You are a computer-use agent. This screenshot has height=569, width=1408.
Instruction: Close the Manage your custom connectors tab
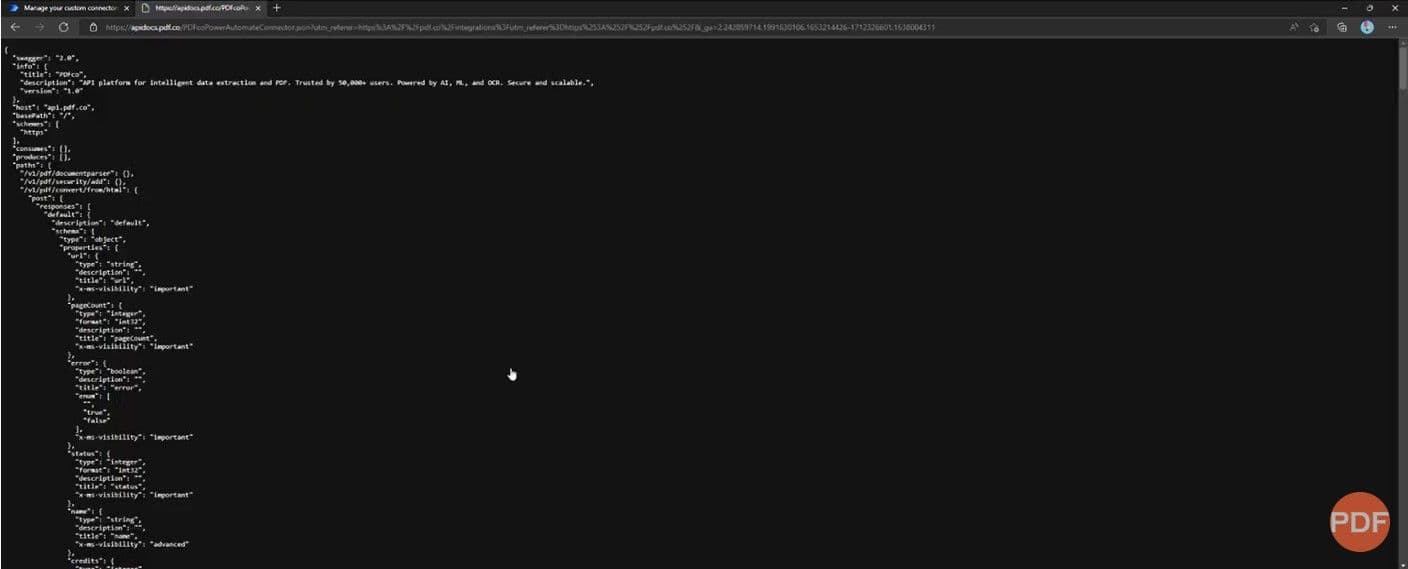point(126,8)
